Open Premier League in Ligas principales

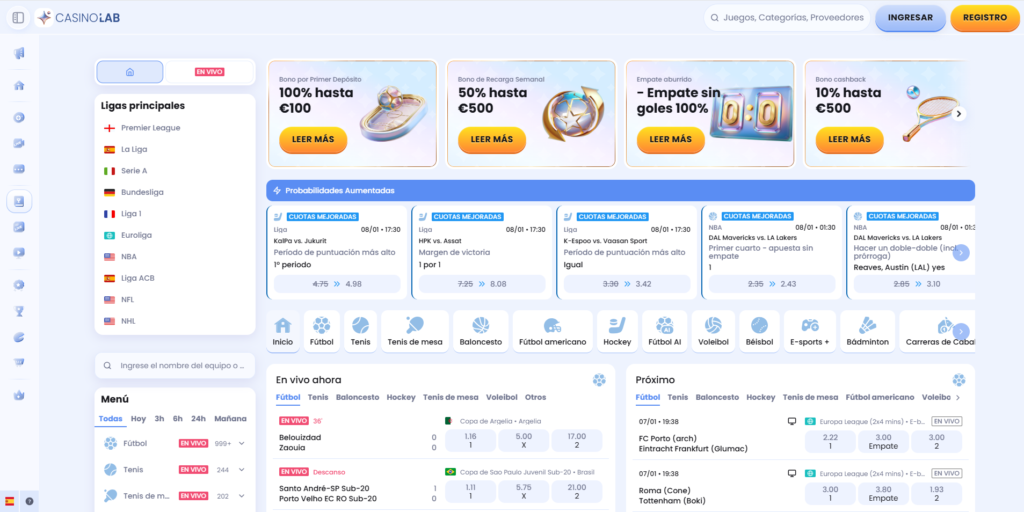(150, 128)
